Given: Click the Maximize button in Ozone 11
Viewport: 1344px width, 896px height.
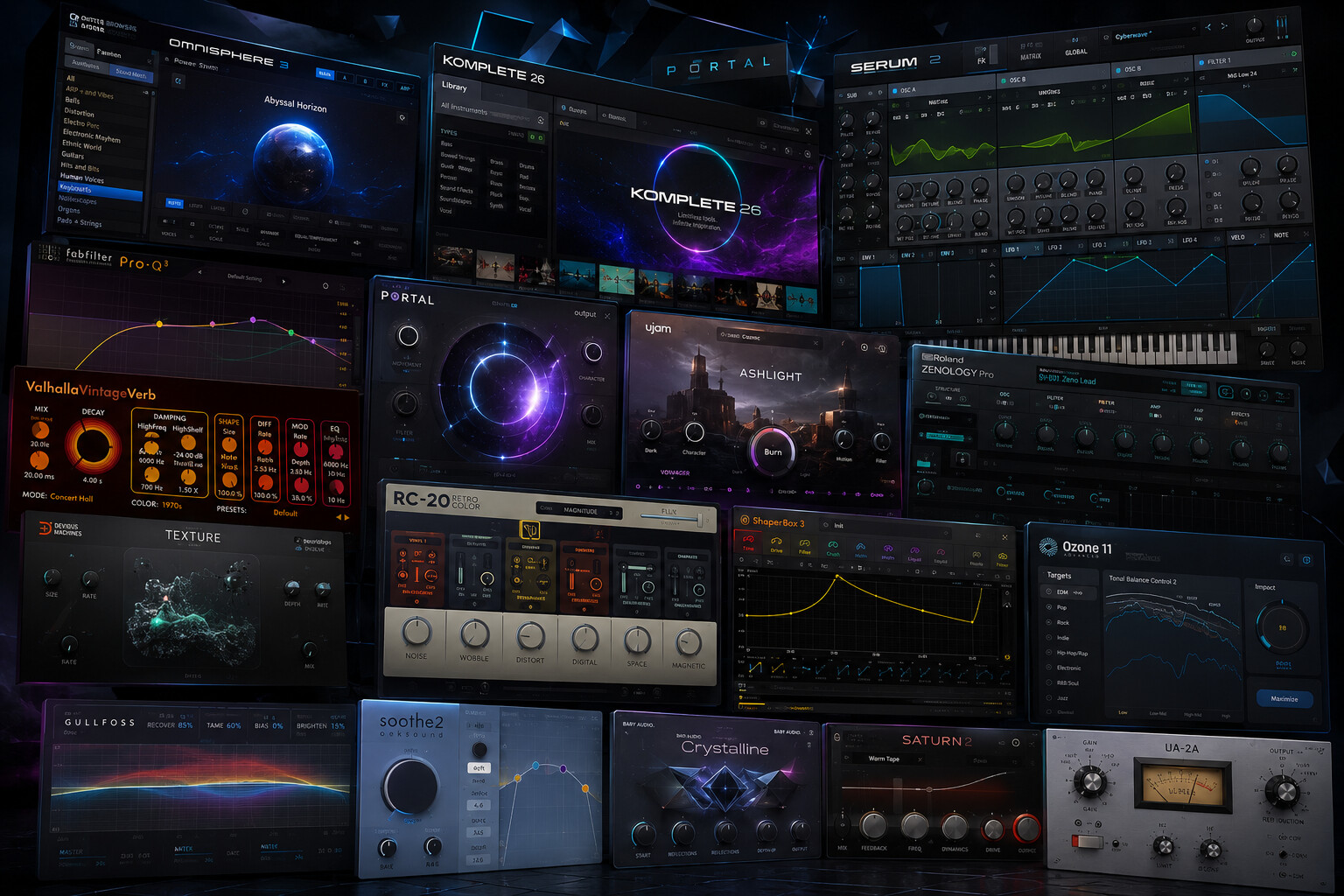Looking at the screenshot, I should click(x=1284, y=698).
